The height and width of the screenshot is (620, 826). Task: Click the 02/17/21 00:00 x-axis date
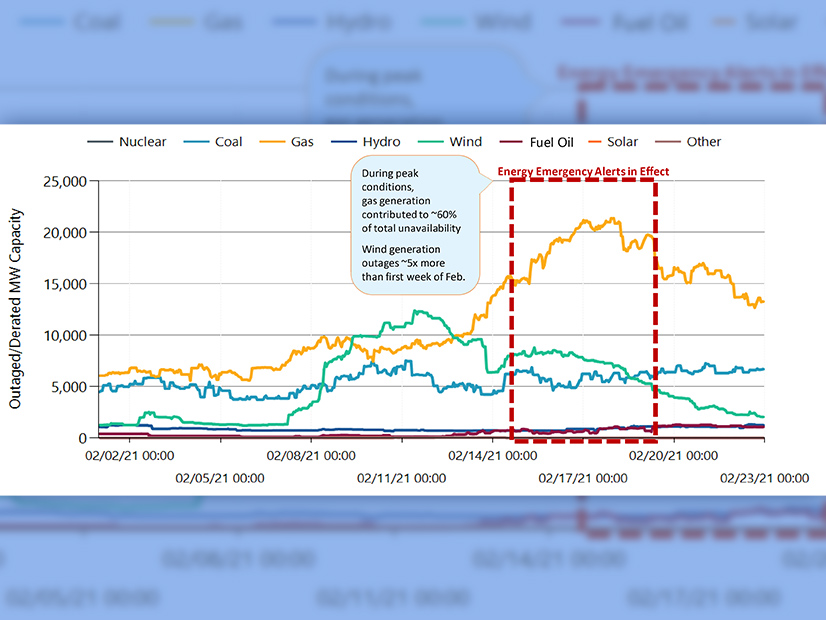[583, 478]
